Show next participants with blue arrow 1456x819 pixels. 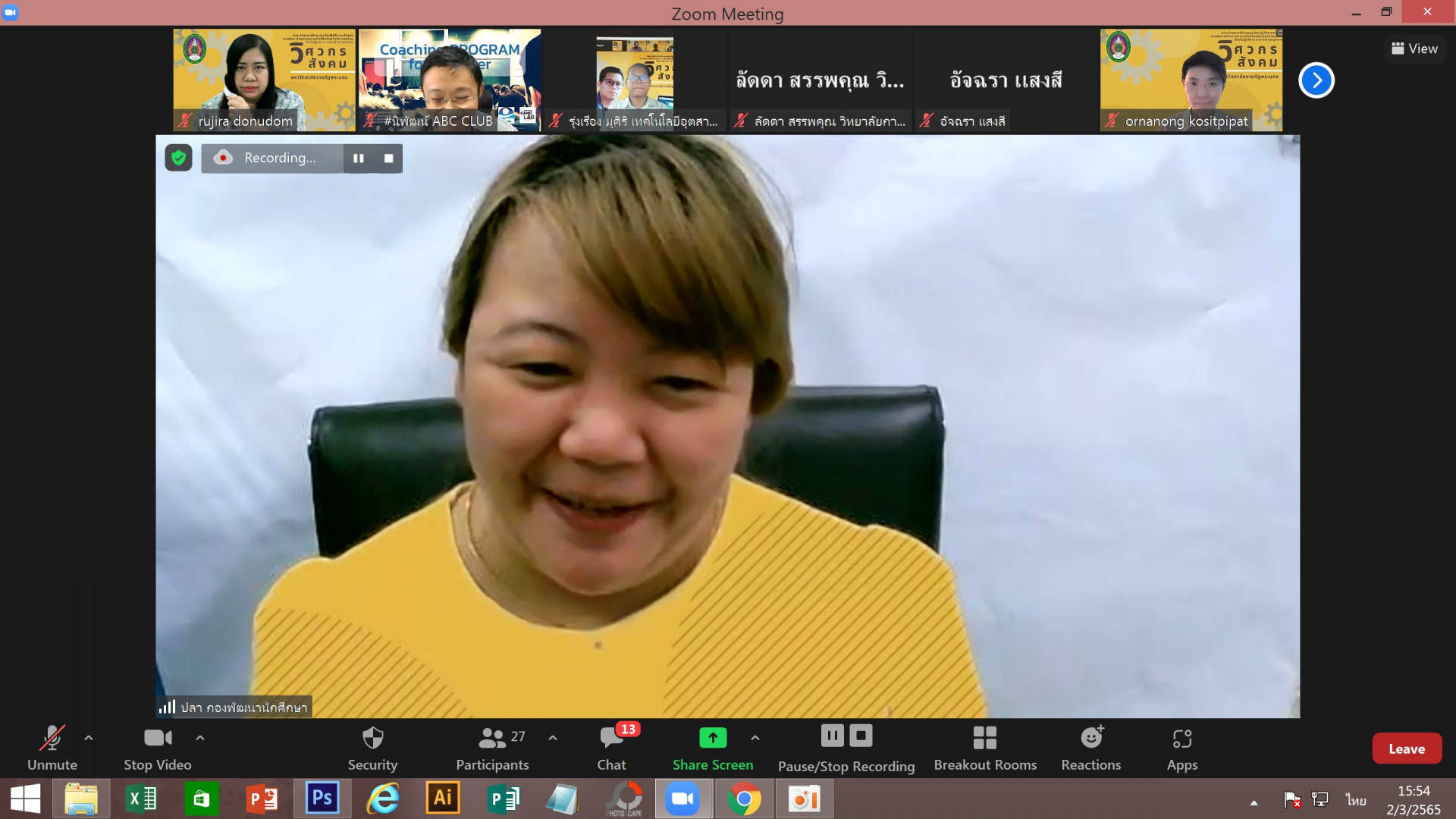pos(1316,80)
